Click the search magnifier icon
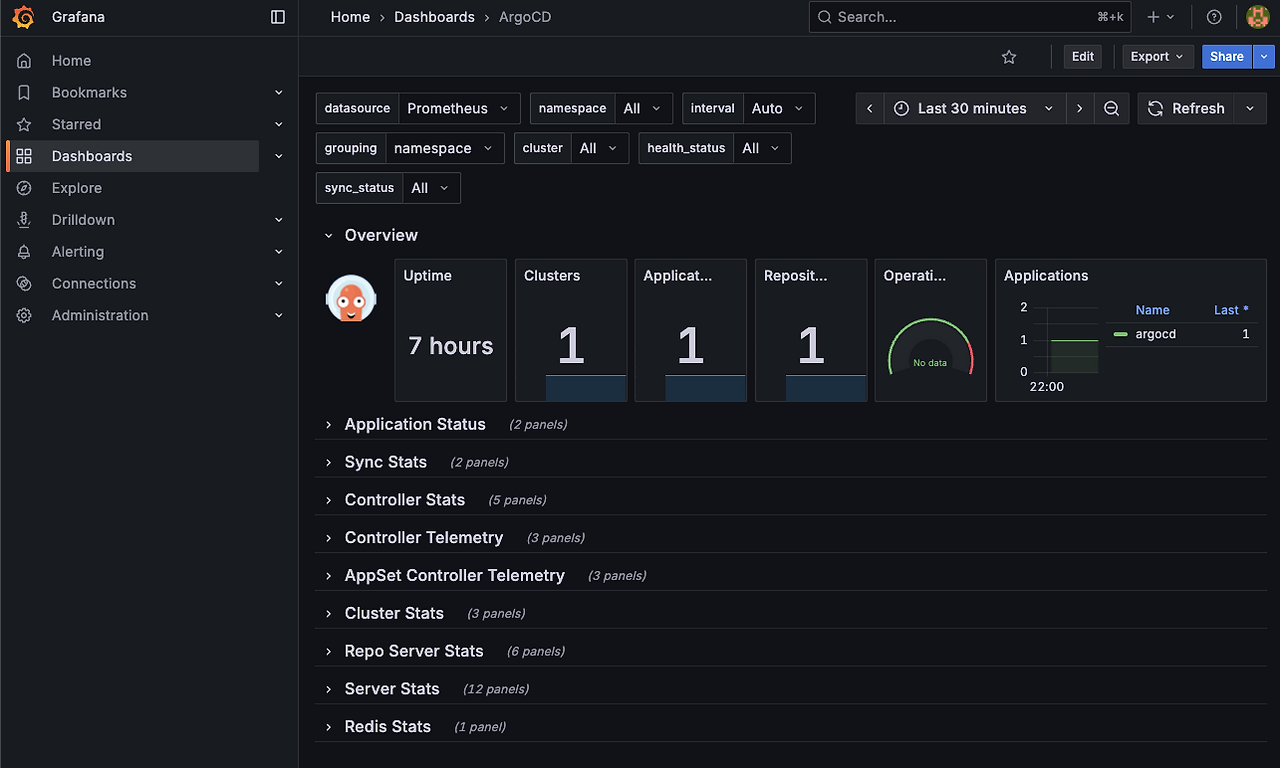Screen dimensions: 1280x768 (x=825, y=17)
